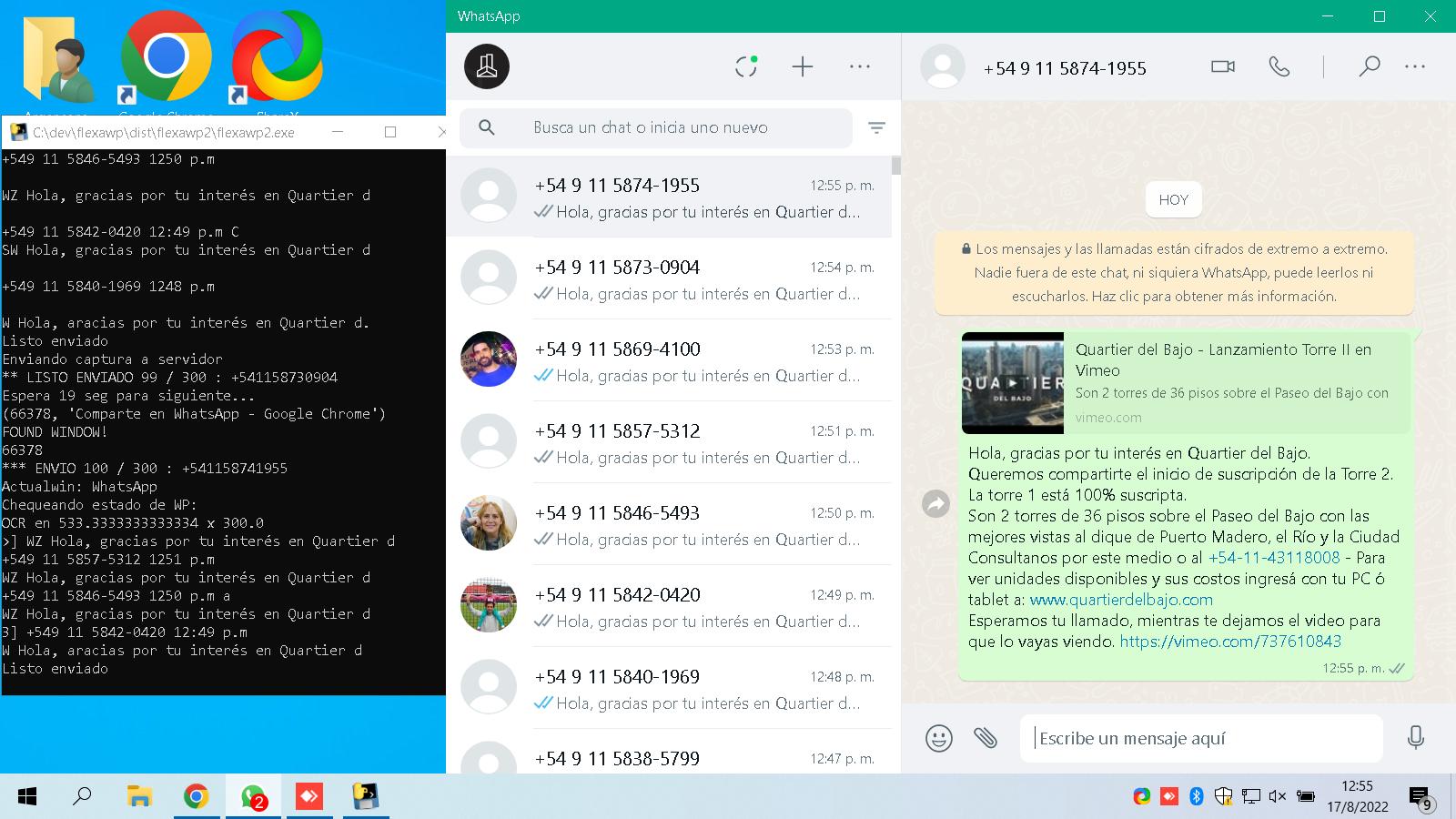Image resolution: width=1456 pixels, height=819 pixels.
Task: Open 'Quartier del Bajo - Lanzamiento Torre II' link preview title
Action: (x=1223, y=359)
